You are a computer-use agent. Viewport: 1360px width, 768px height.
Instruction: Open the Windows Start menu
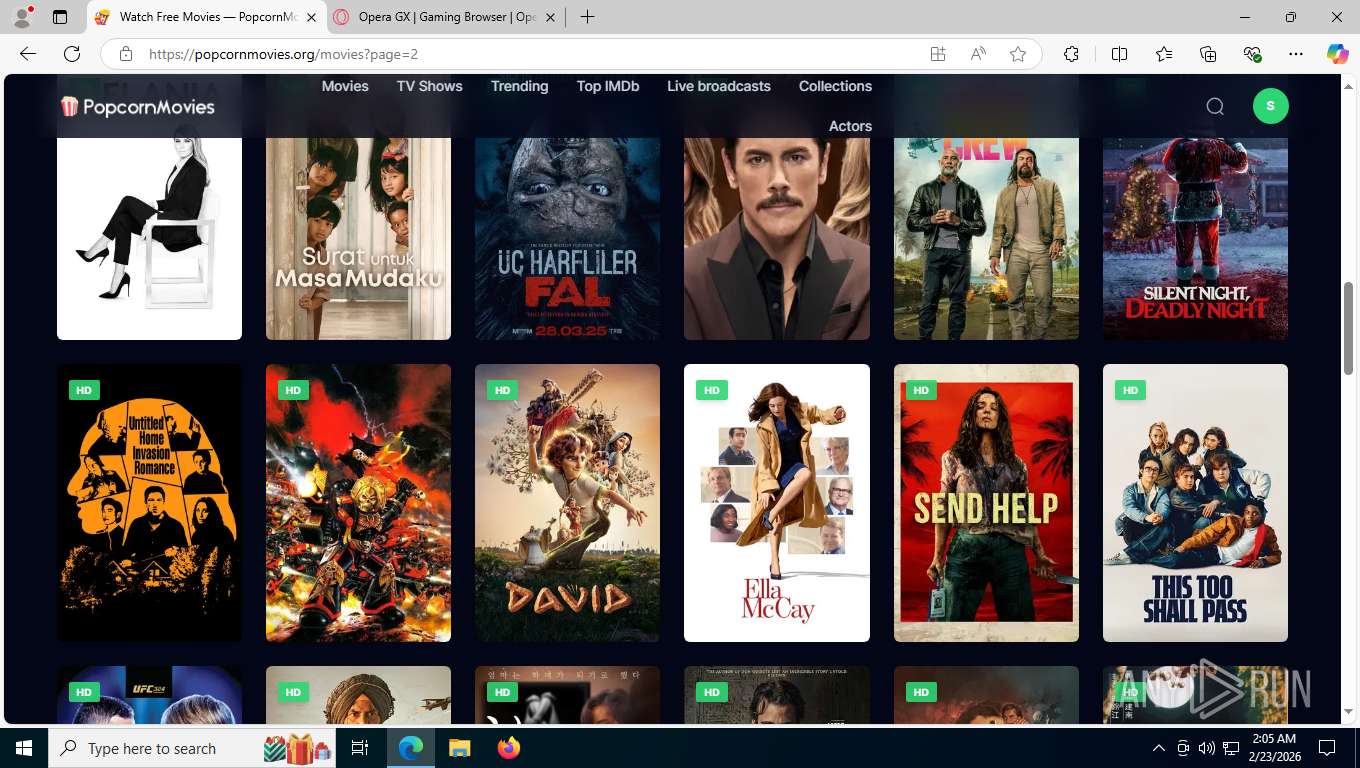pyautogui.click(x=24, y=748)
